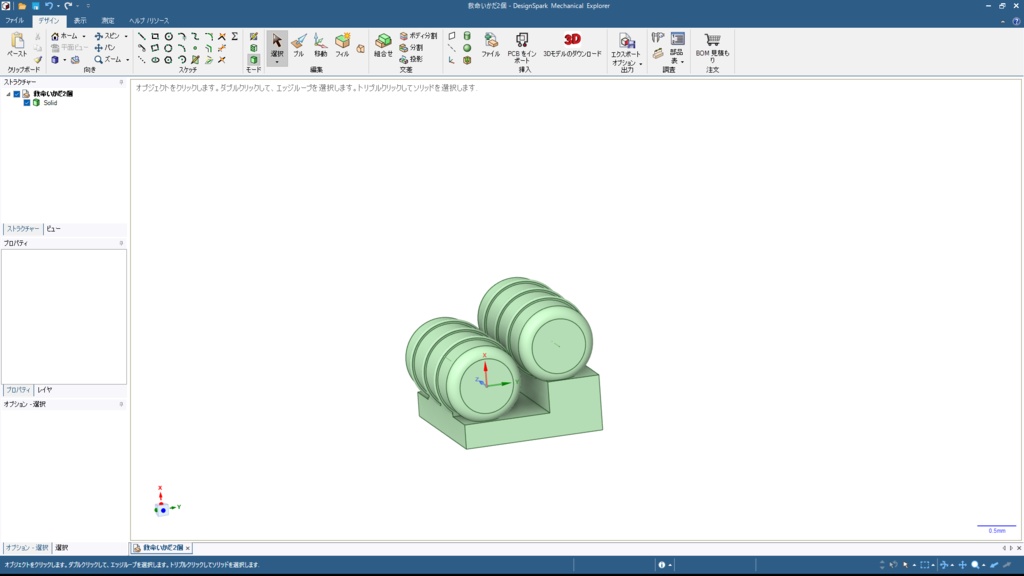Image resolution: width=1024 pixels, height=576 pixels.
Task: Activate the Fill (フィル) tool
Action: (x=342, y=45)
